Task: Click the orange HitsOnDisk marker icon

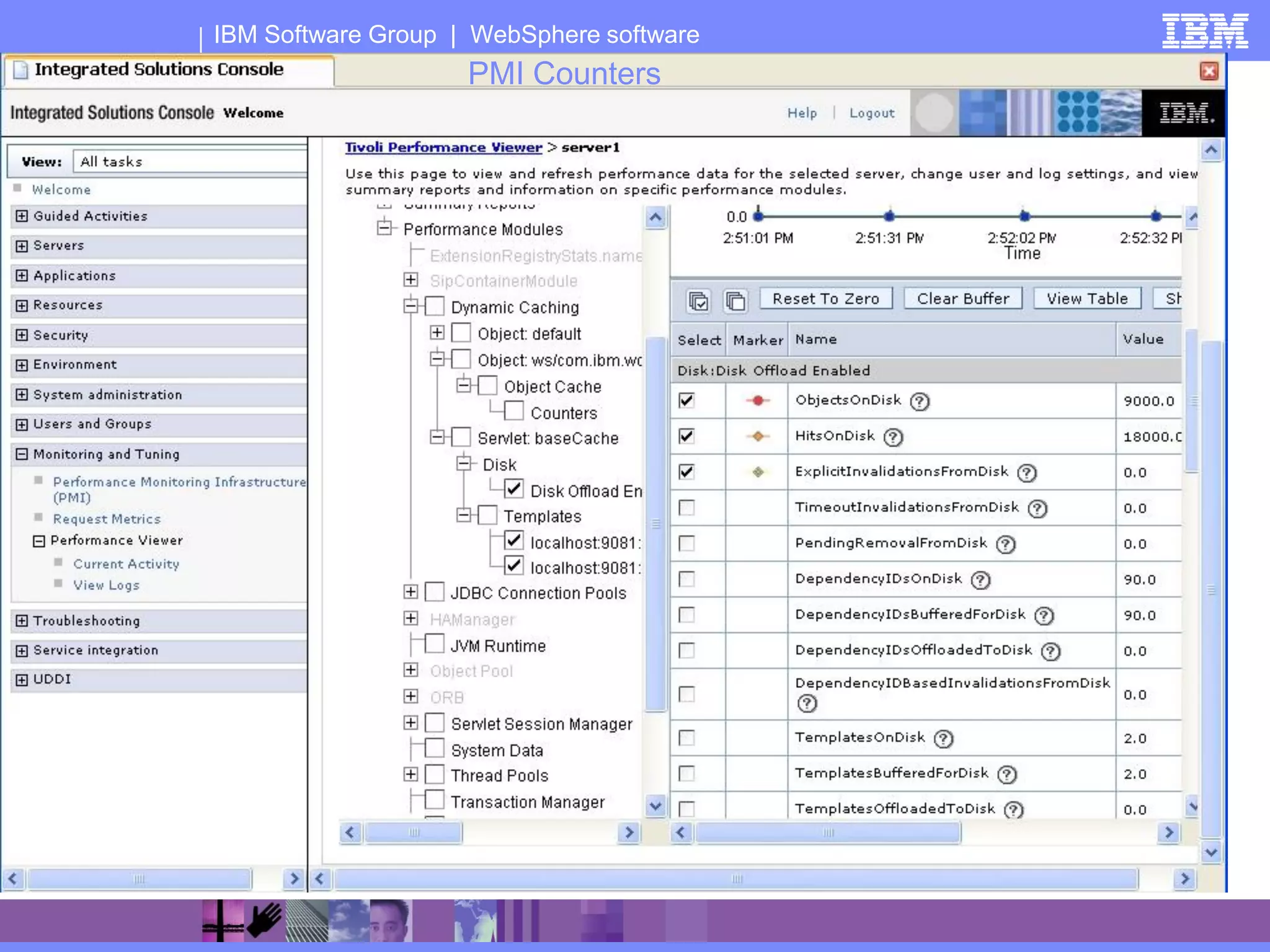Action: tap(757, 436)
